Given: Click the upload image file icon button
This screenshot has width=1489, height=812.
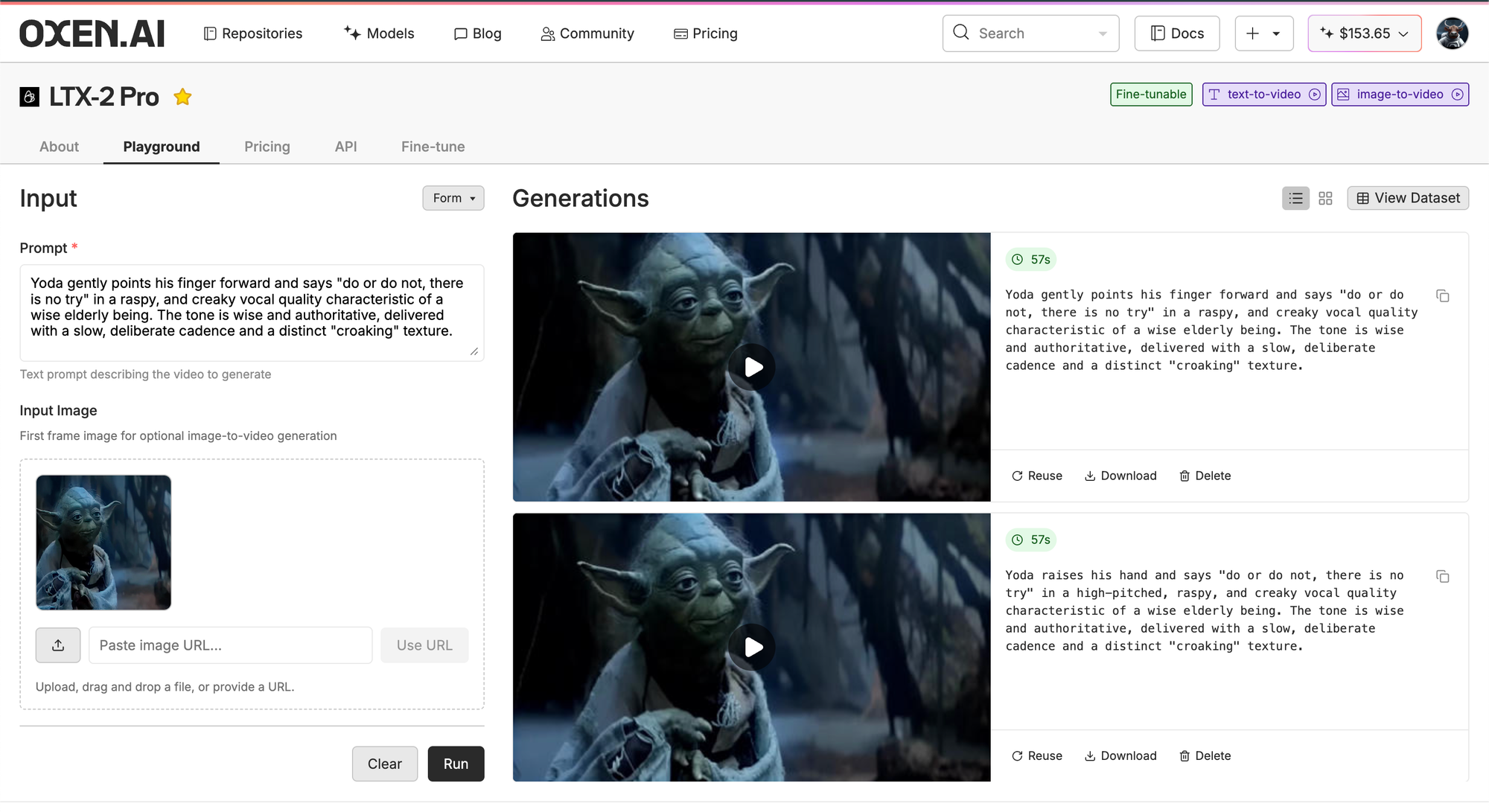Looking at the screenshot, I should [58, 645].
